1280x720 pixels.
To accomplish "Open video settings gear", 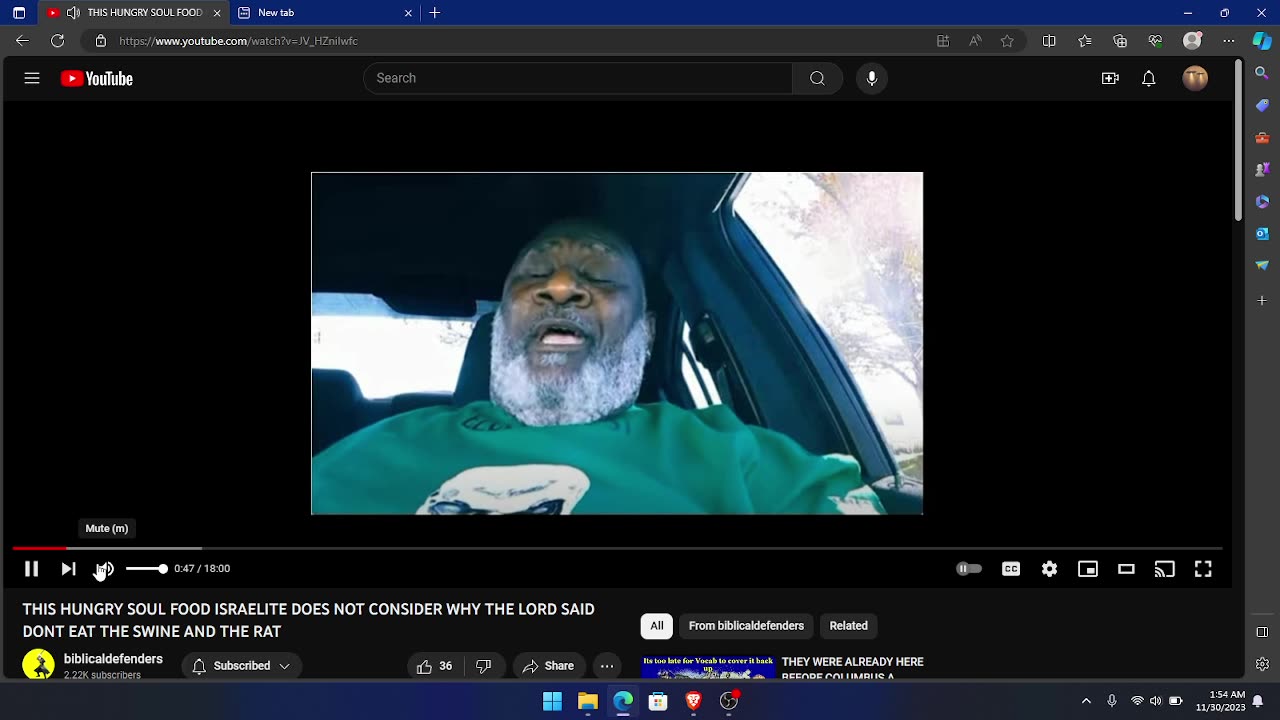I will coord(1049,569).
